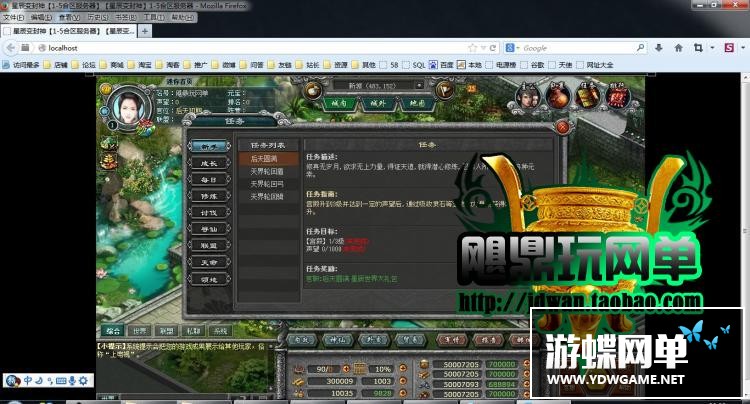Open the SQL bookmark
The height and width of the screenshot is (404, 750).
414,65
